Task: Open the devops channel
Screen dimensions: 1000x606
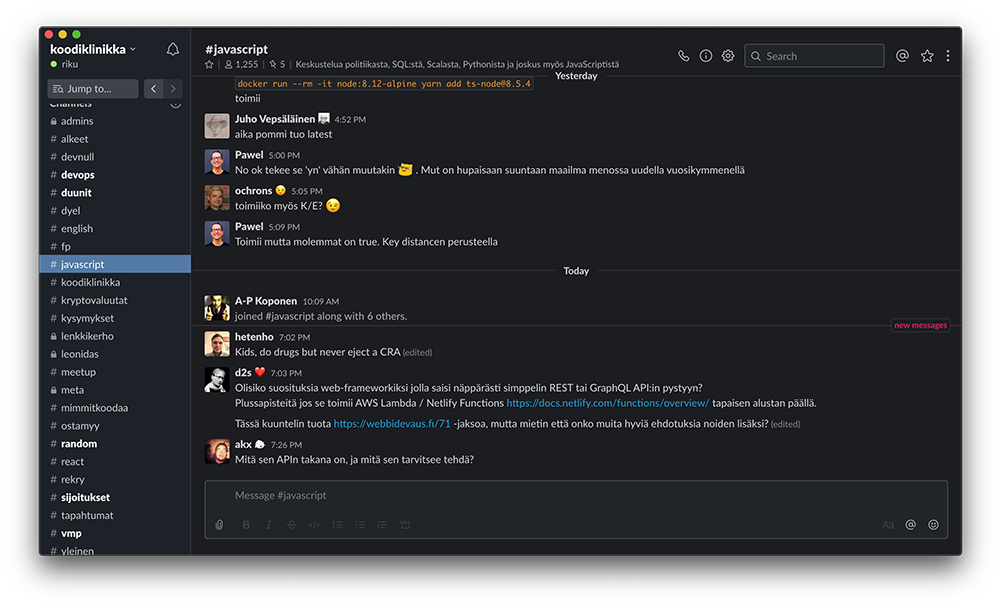Action: point(78,175)
